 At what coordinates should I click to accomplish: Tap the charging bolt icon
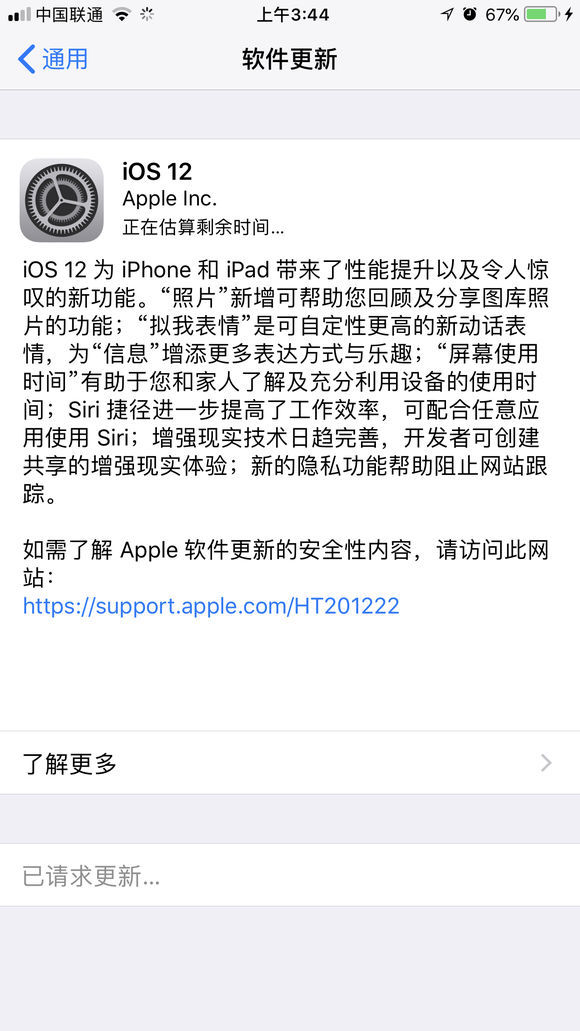click(569, 14)
